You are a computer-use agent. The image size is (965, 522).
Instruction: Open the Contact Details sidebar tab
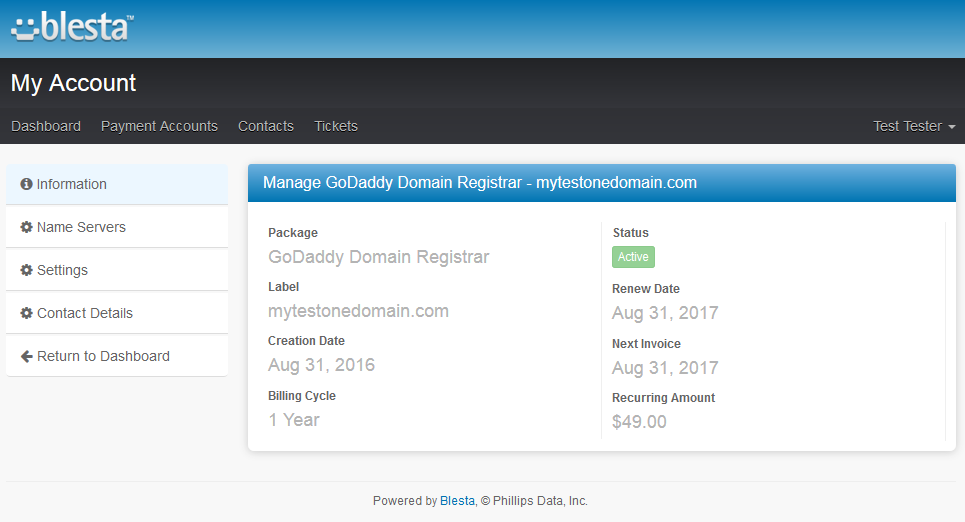click(x=117, y=313)
